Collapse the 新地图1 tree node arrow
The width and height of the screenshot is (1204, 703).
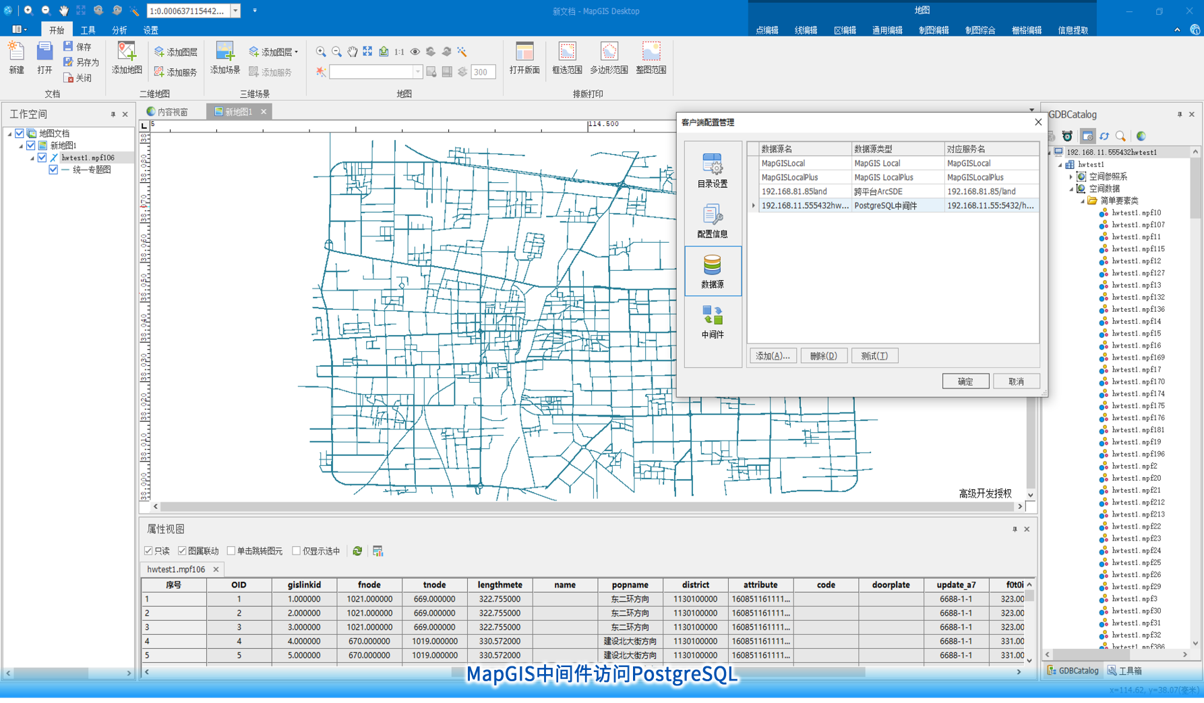point(21,145)
